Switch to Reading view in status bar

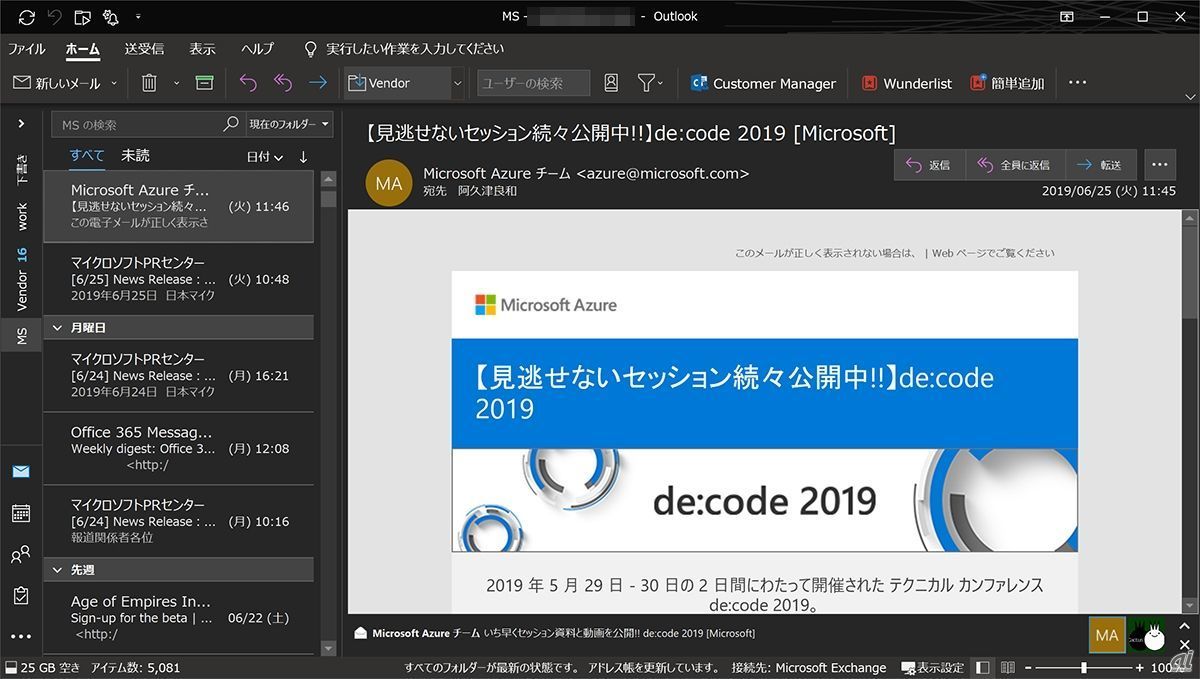tap(1008, 667)
